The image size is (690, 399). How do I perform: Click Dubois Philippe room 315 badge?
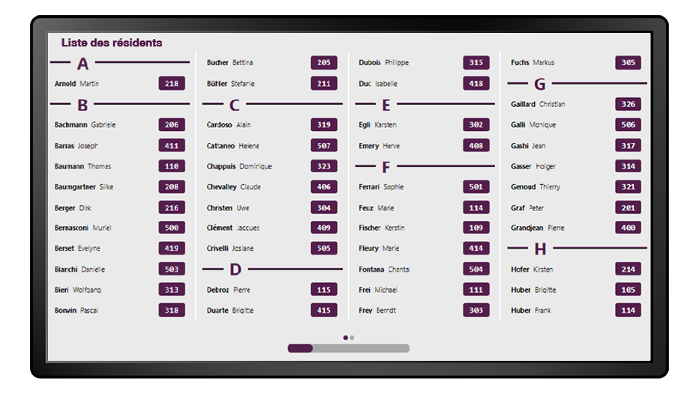[476, 62]
